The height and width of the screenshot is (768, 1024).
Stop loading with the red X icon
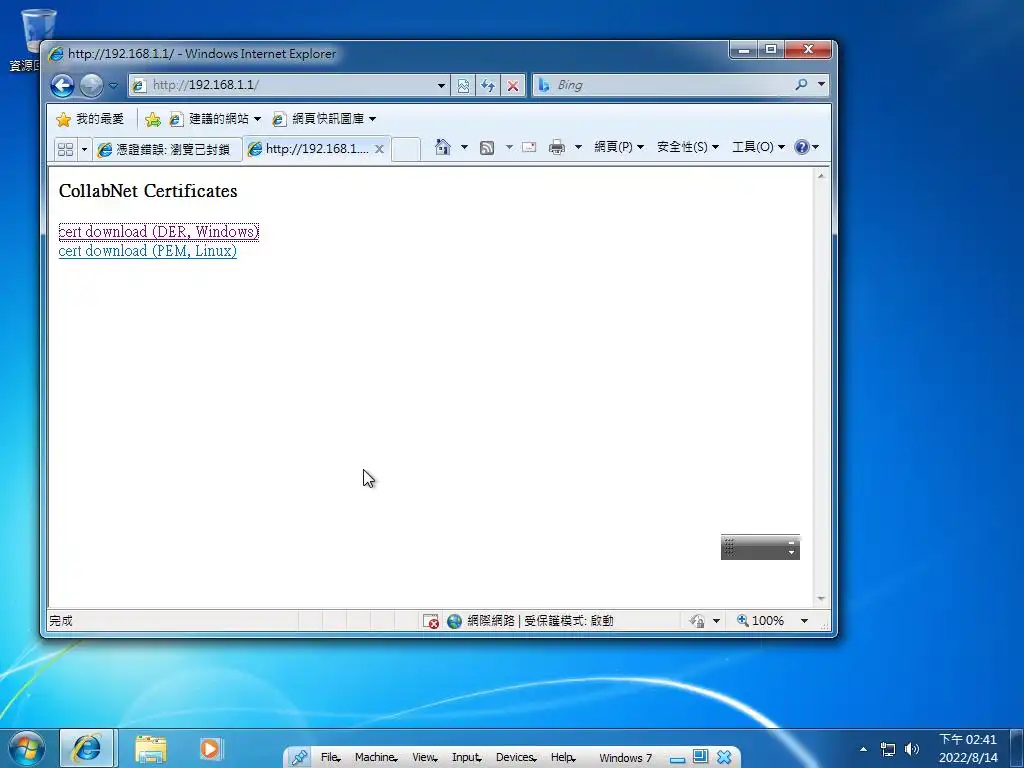click(513, 86)
